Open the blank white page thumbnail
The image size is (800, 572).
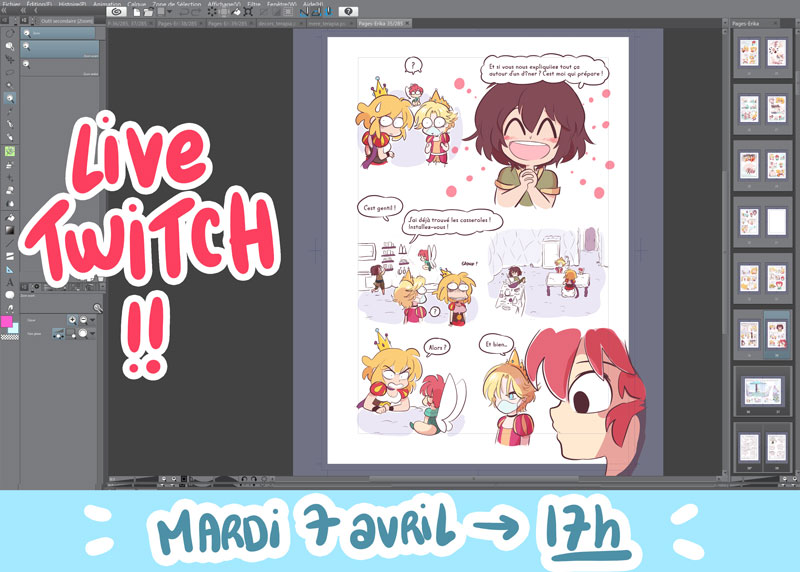777,222
